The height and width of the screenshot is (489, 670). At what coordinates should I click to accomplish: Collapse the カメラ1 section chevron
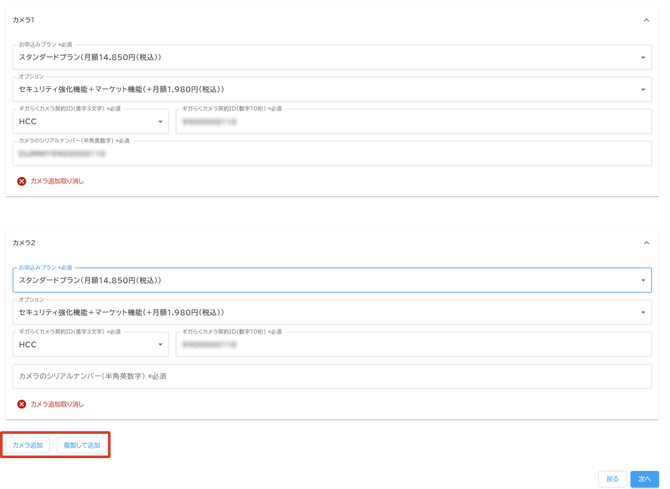tap(646, 20)
